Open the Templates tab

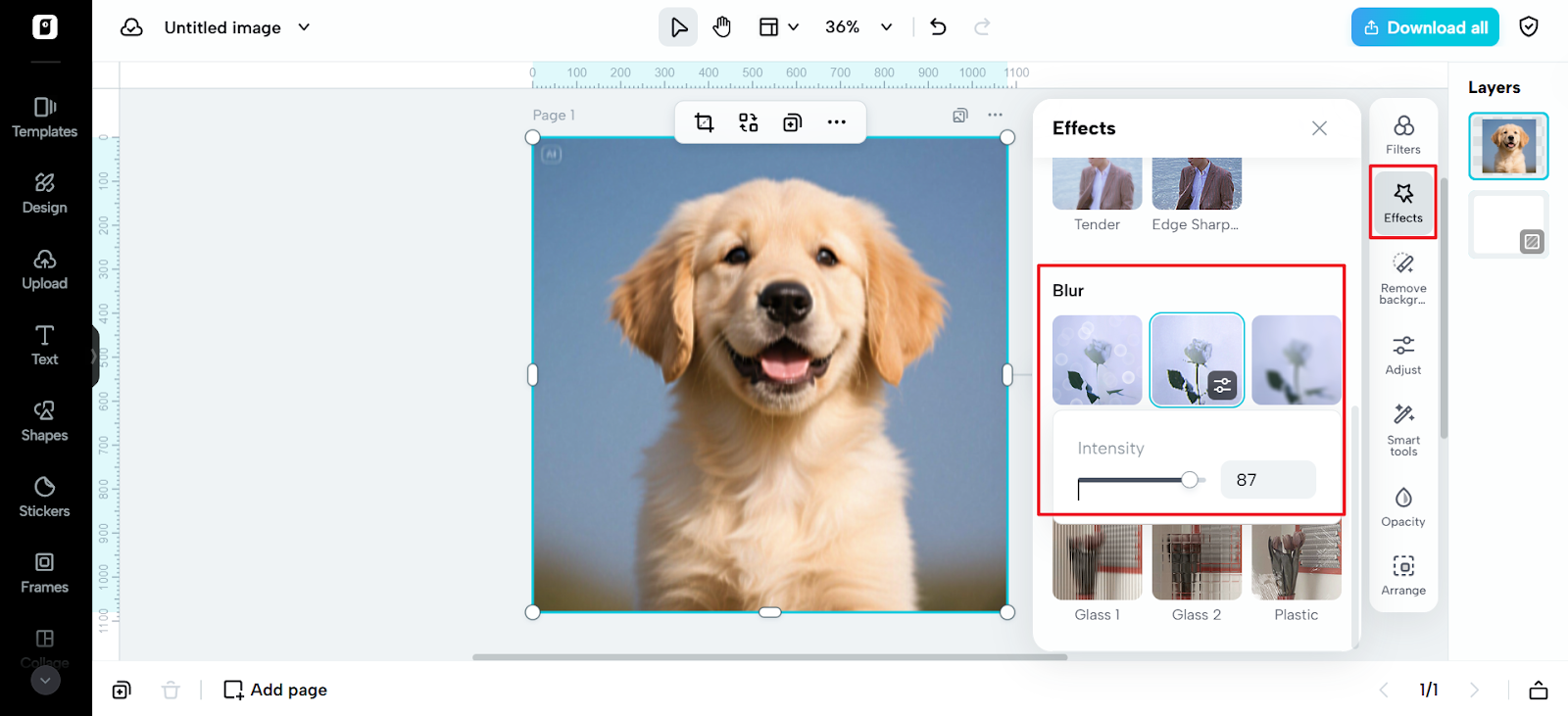pyautogui.click(x=45, y=118)
